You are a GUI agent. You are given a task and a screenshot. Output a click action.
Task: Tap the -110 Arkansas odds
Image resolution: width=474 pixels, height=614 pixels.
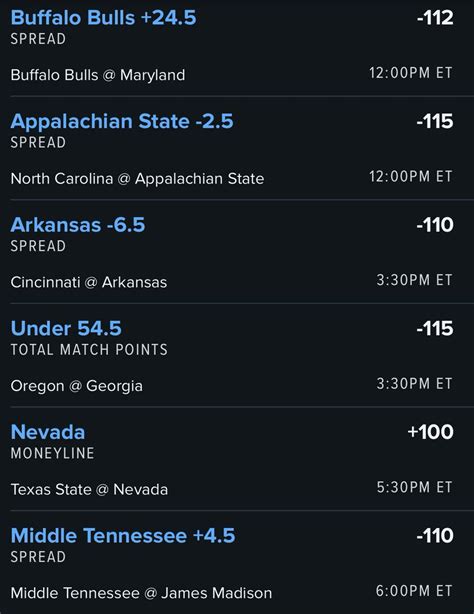click(x=435, y=225)
